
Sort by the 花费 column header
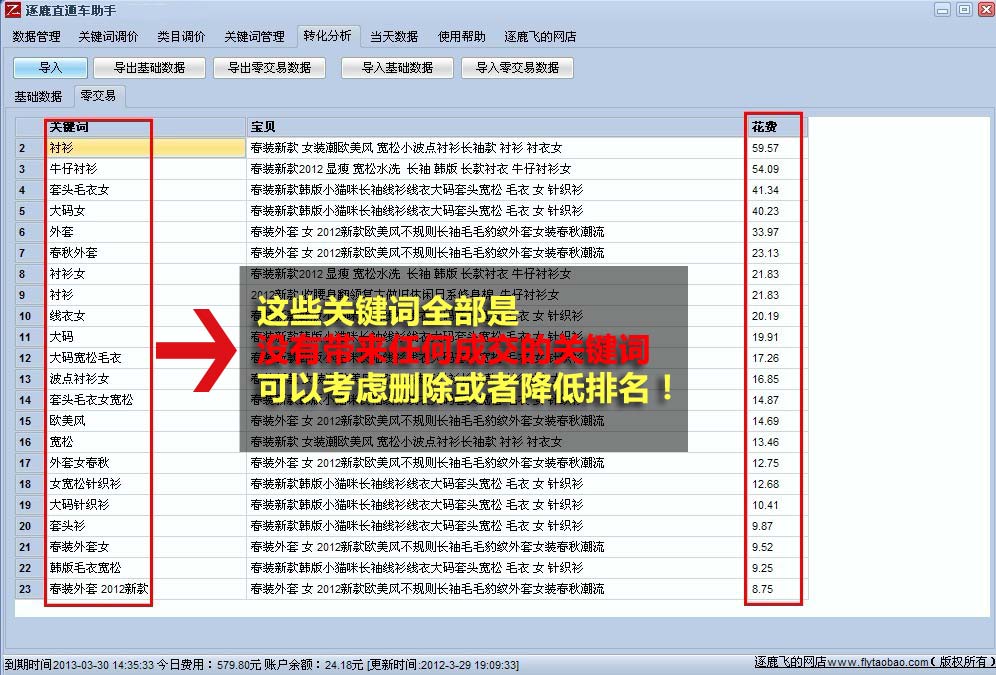(x=776, y=127)
